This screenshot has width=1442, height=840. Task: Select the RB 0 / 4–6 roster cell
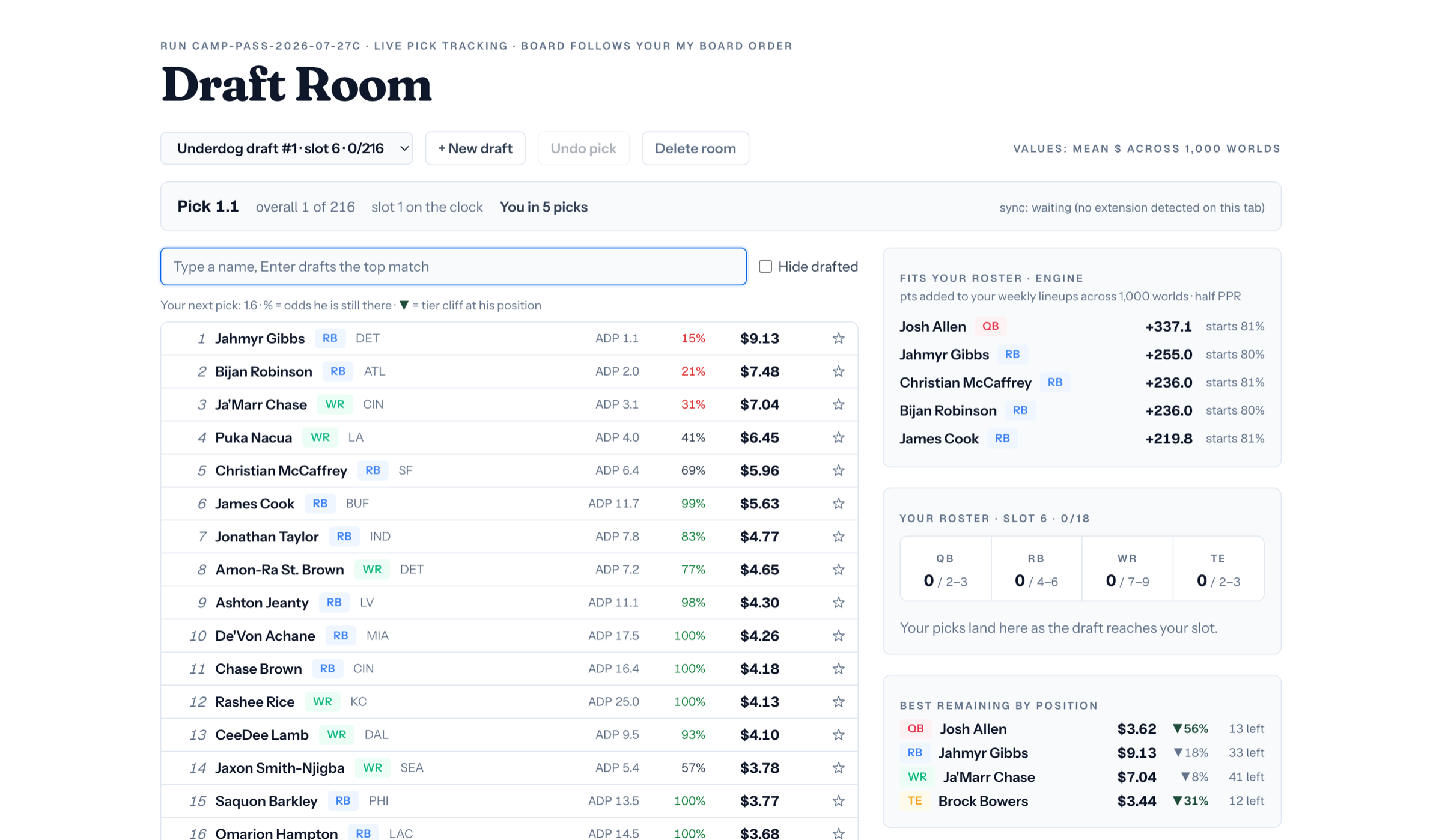pos(1036,570)
